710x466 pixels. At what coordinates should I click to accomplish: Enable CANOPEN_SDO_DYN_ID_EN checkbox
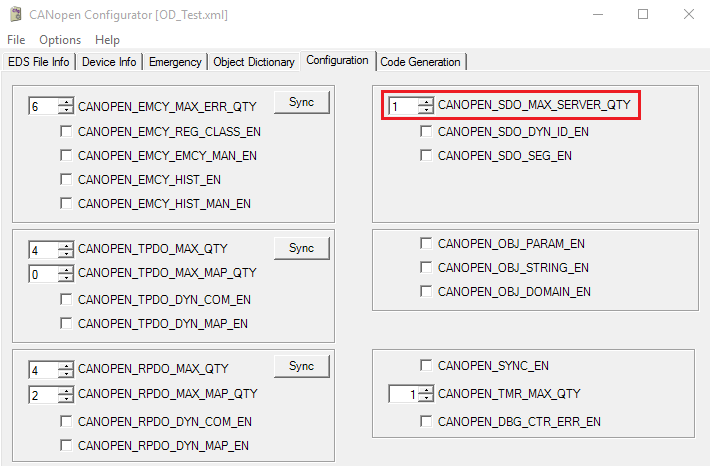426,131
